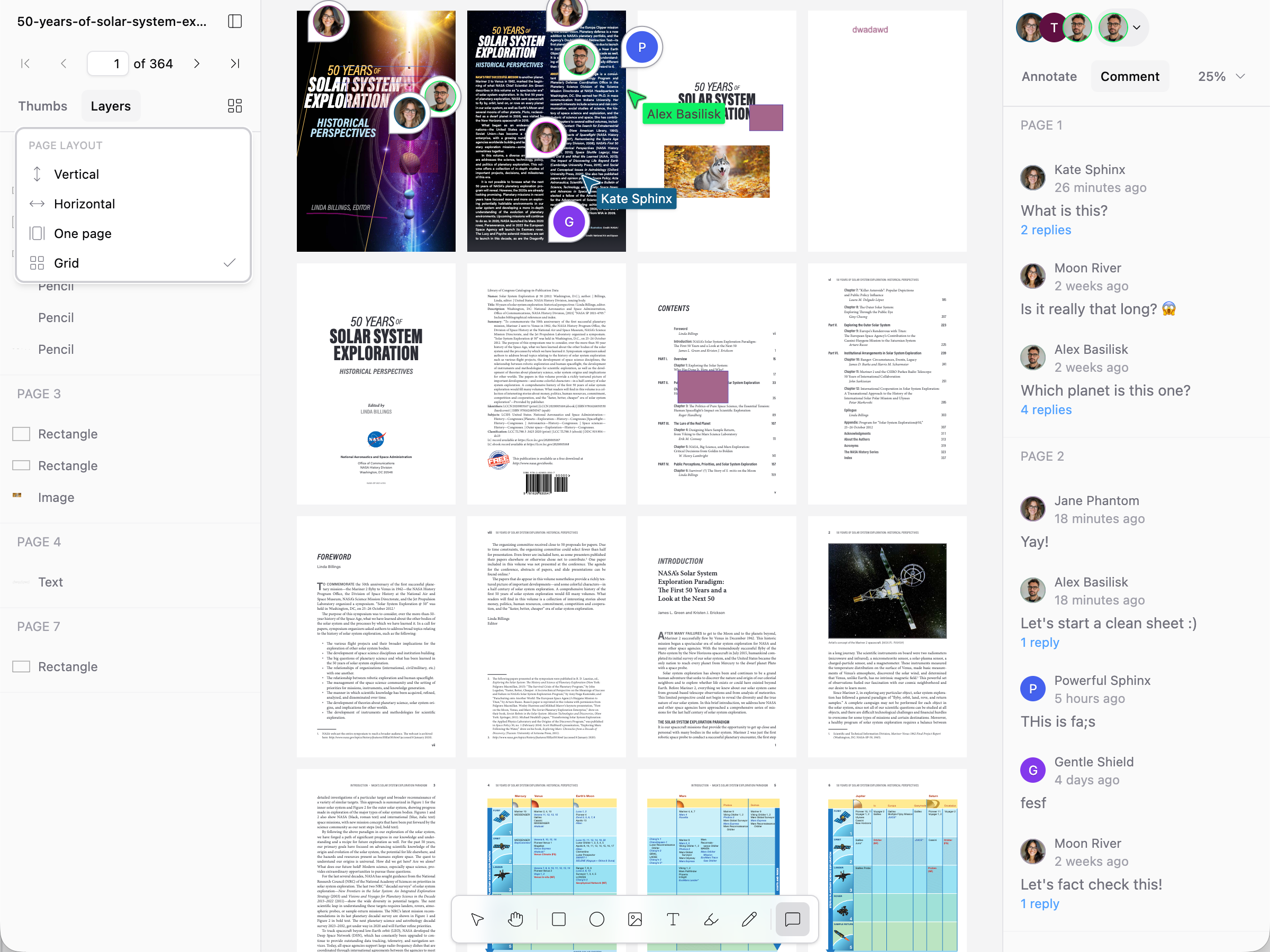Screen dimensions: 1270x952
Task: Expand the collaborators avatar dropdown
Action: pos(1136,28)
